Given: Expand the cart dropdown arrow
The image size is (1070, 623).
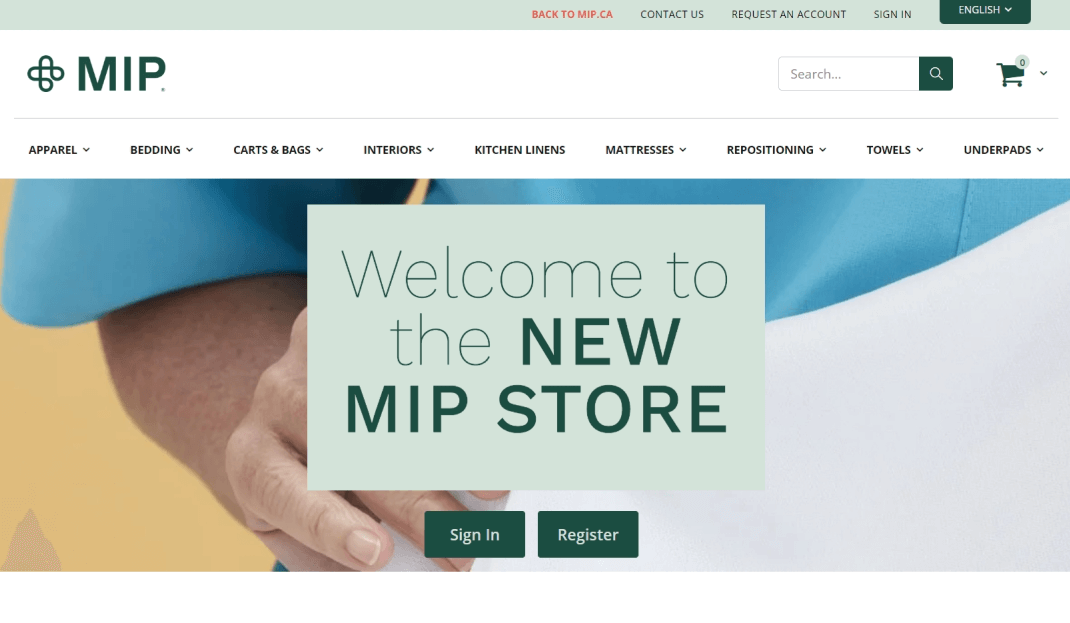Looking at the screenshot, I should [1043, 73].
